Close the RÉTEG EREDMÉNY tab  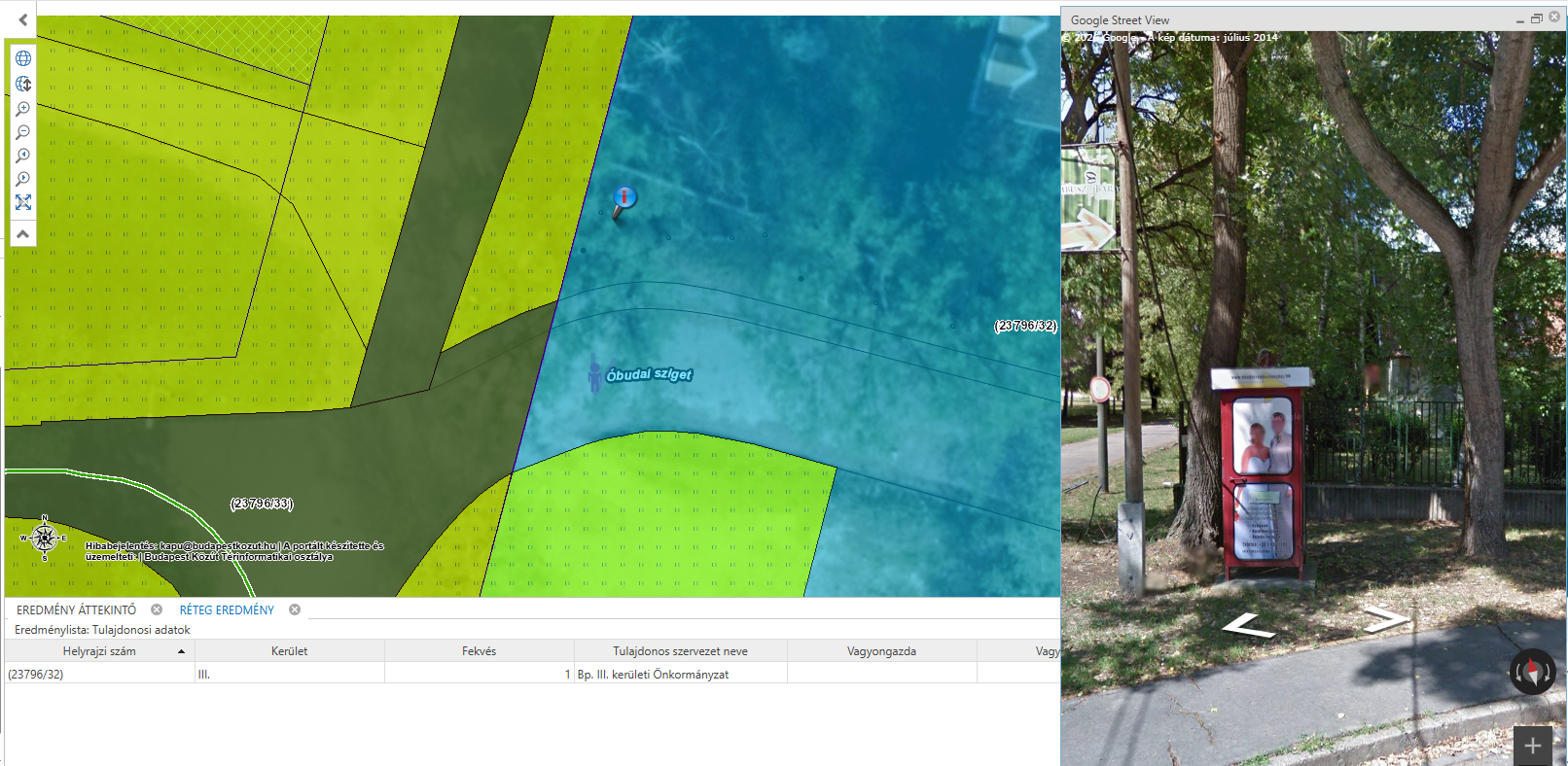[x=295, y=609]
